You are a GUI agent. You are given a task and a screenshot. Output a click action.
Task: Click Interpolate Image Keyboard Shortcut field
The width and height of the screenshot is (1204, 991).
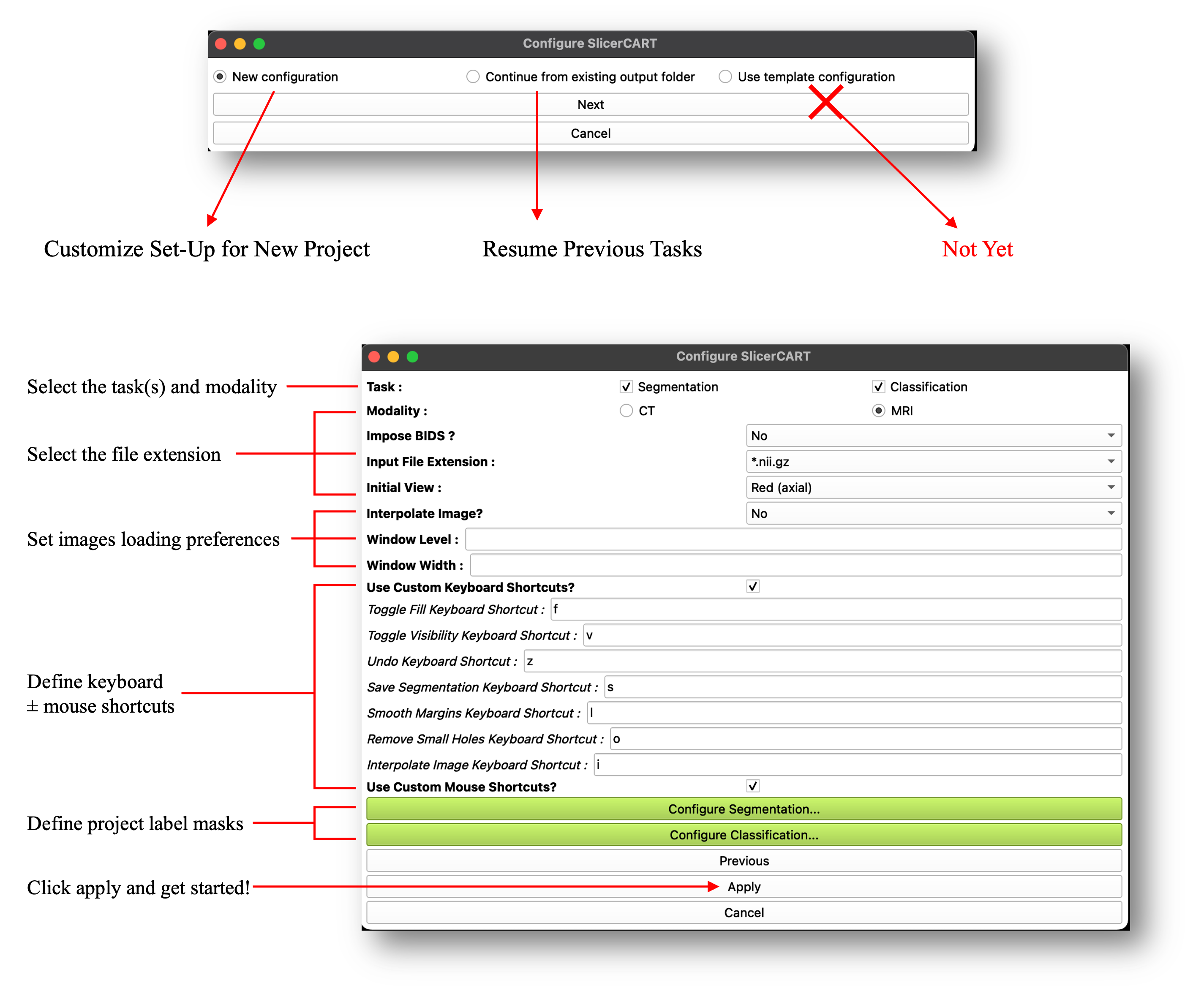click(x=858, y=765)
